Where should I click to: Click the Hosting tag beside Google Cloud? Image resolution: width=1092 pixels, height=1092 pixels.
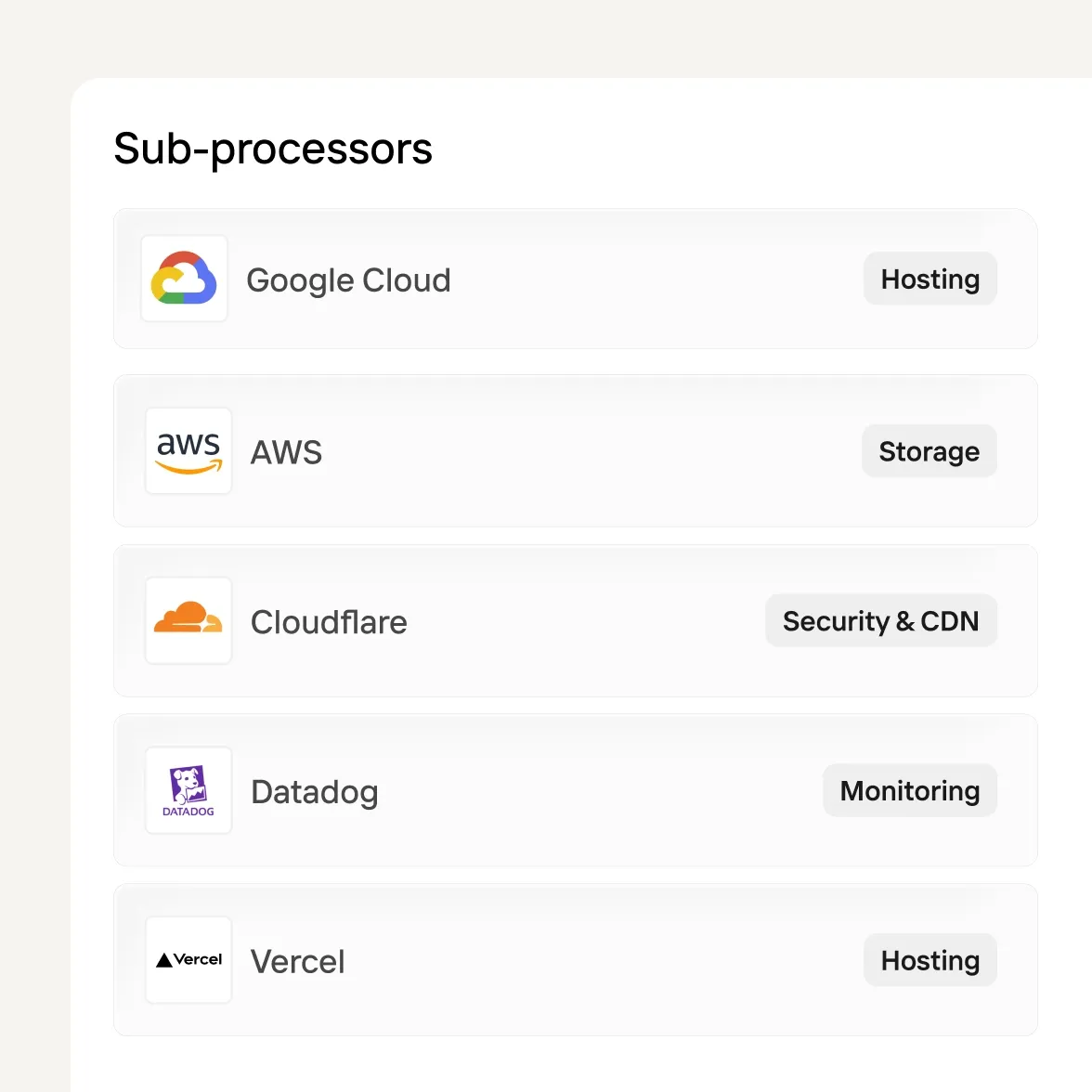pos(930,279)
